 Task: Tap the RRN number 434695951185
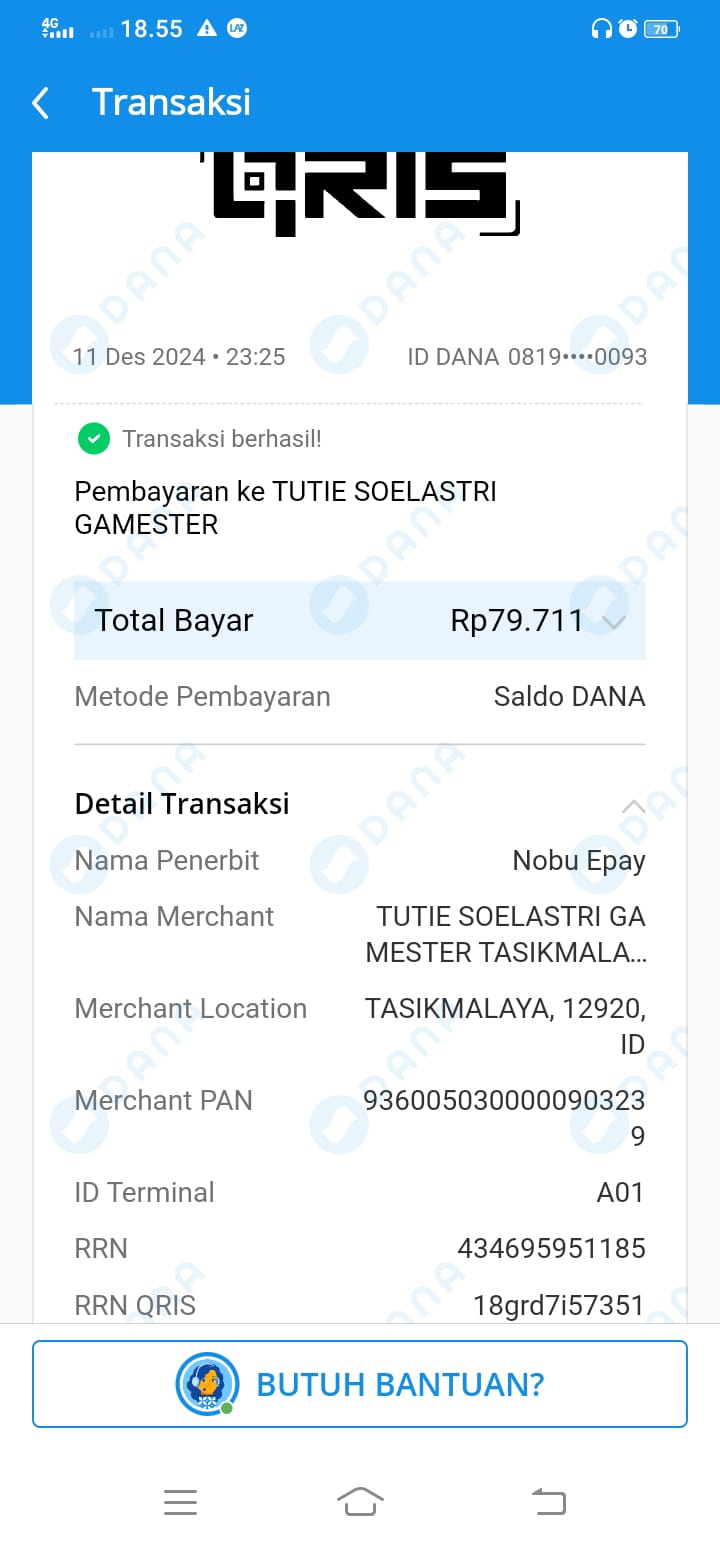[551, 1248]
